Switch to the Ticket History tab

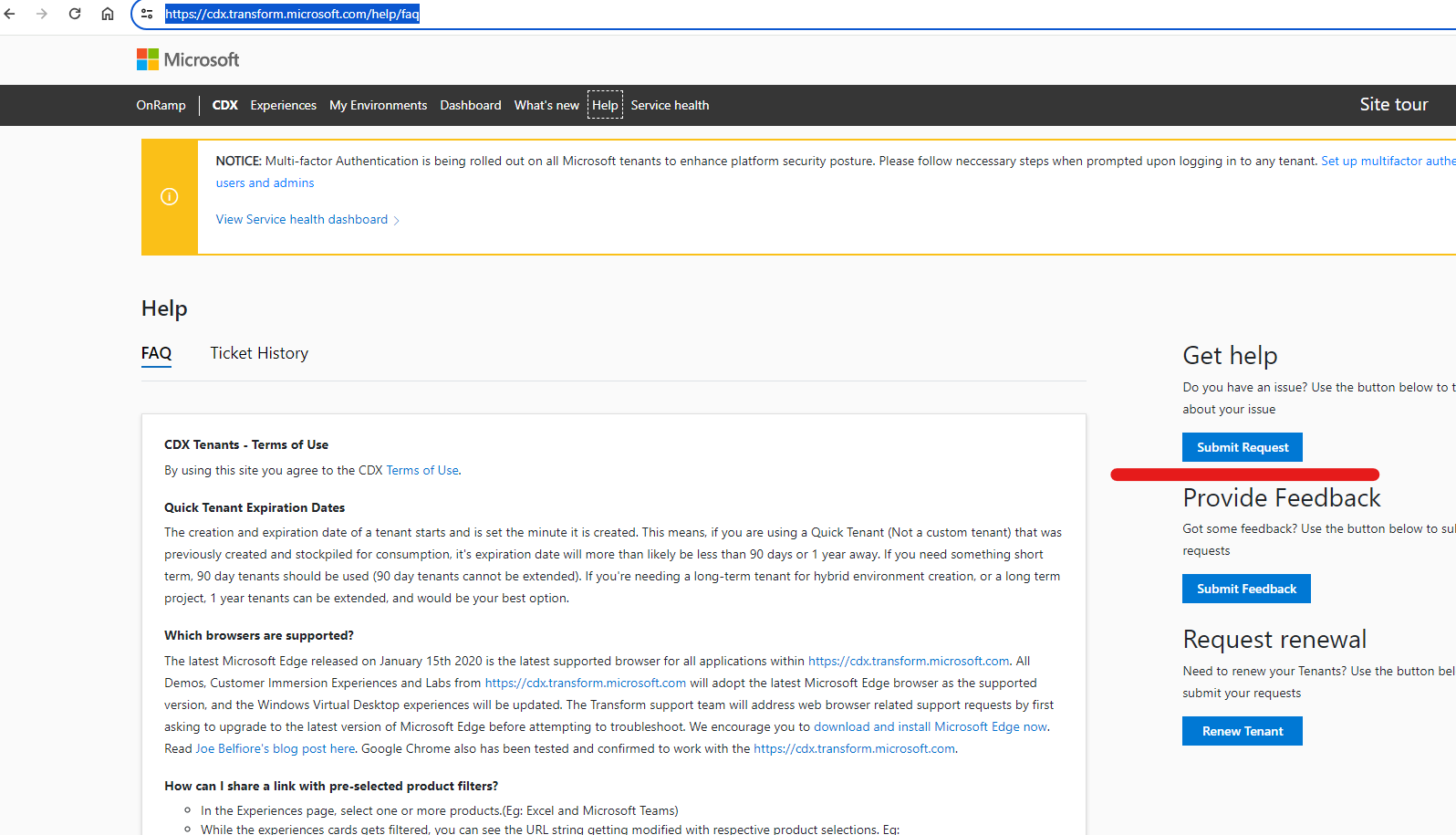click(259, 353)
